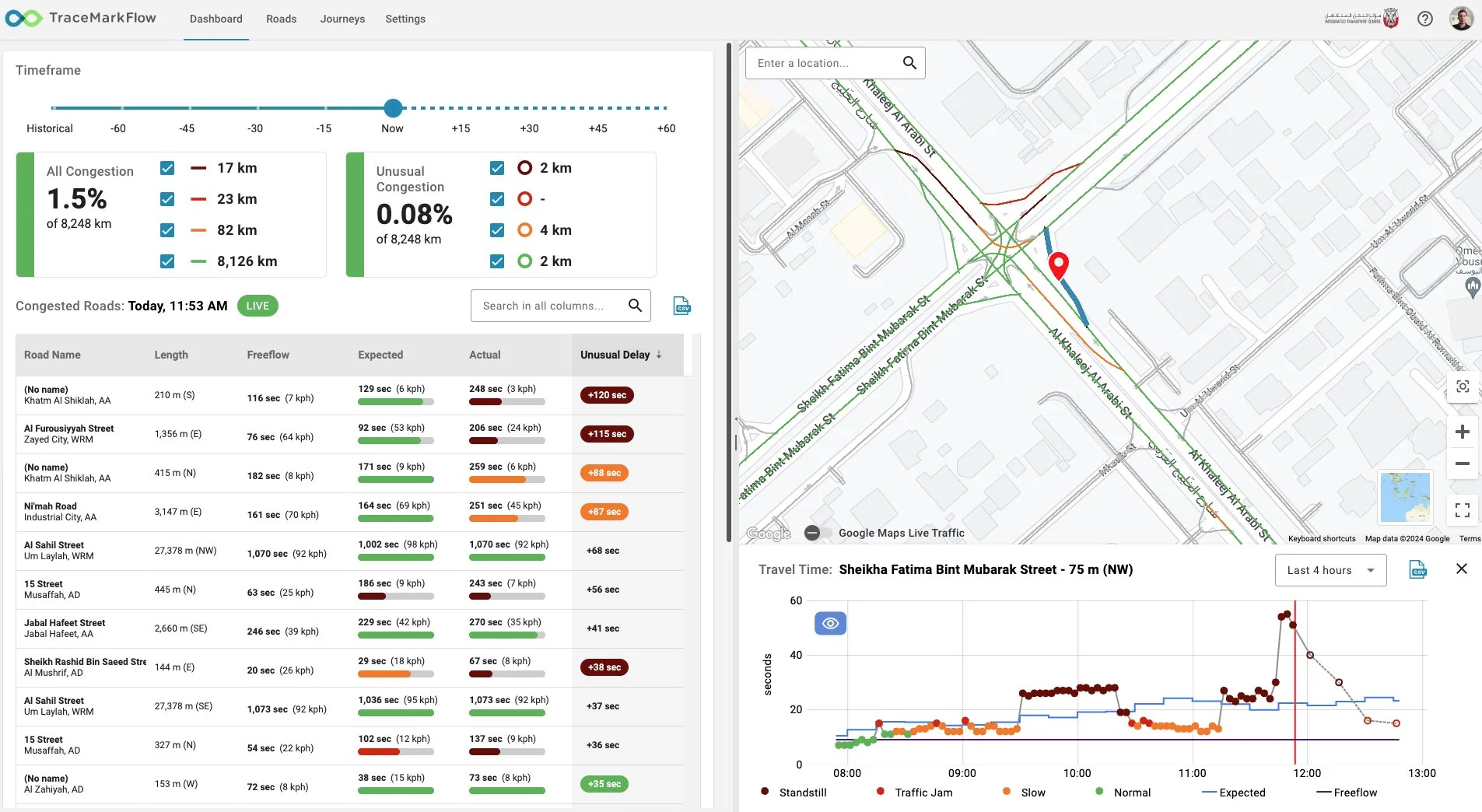This screenshot has width=1482, height=812.
Task: Click the TraceMarkFlow logo icon
Action: tap(23, 18)
